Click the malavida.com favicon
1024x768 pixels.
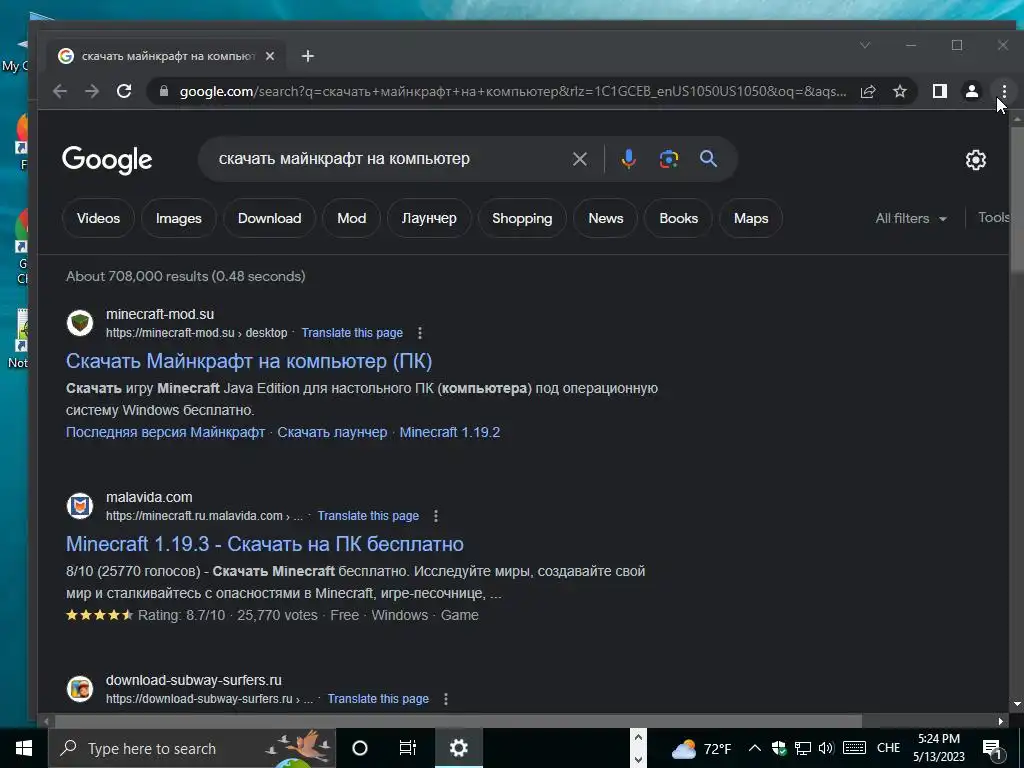(80, 506)
